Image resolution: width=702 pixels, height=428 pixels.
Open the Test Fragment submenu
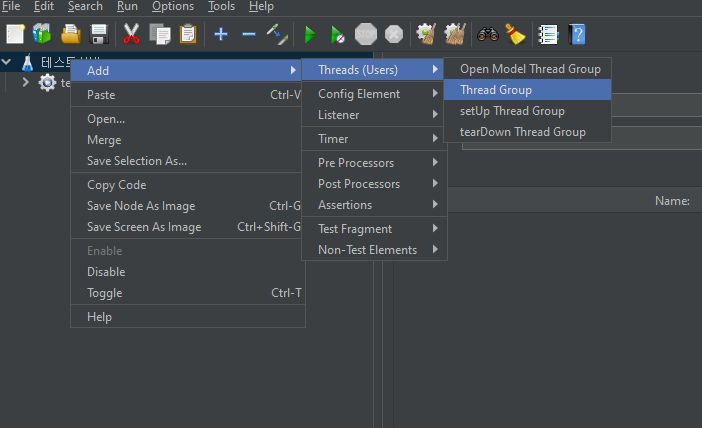(x=374, y=229)
